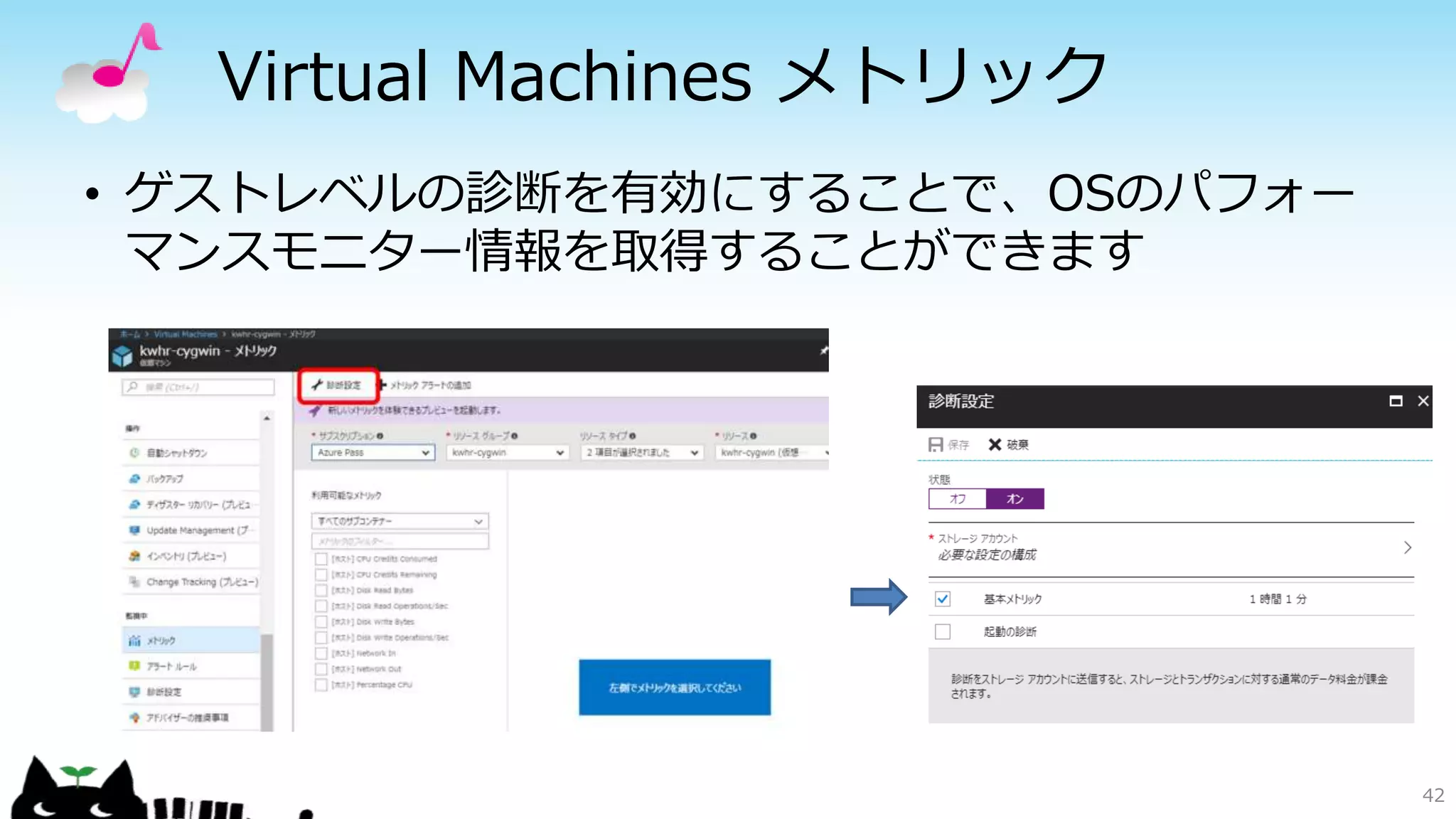Check the Disk Write Operations/Sec metric

[x=321, y=638]
